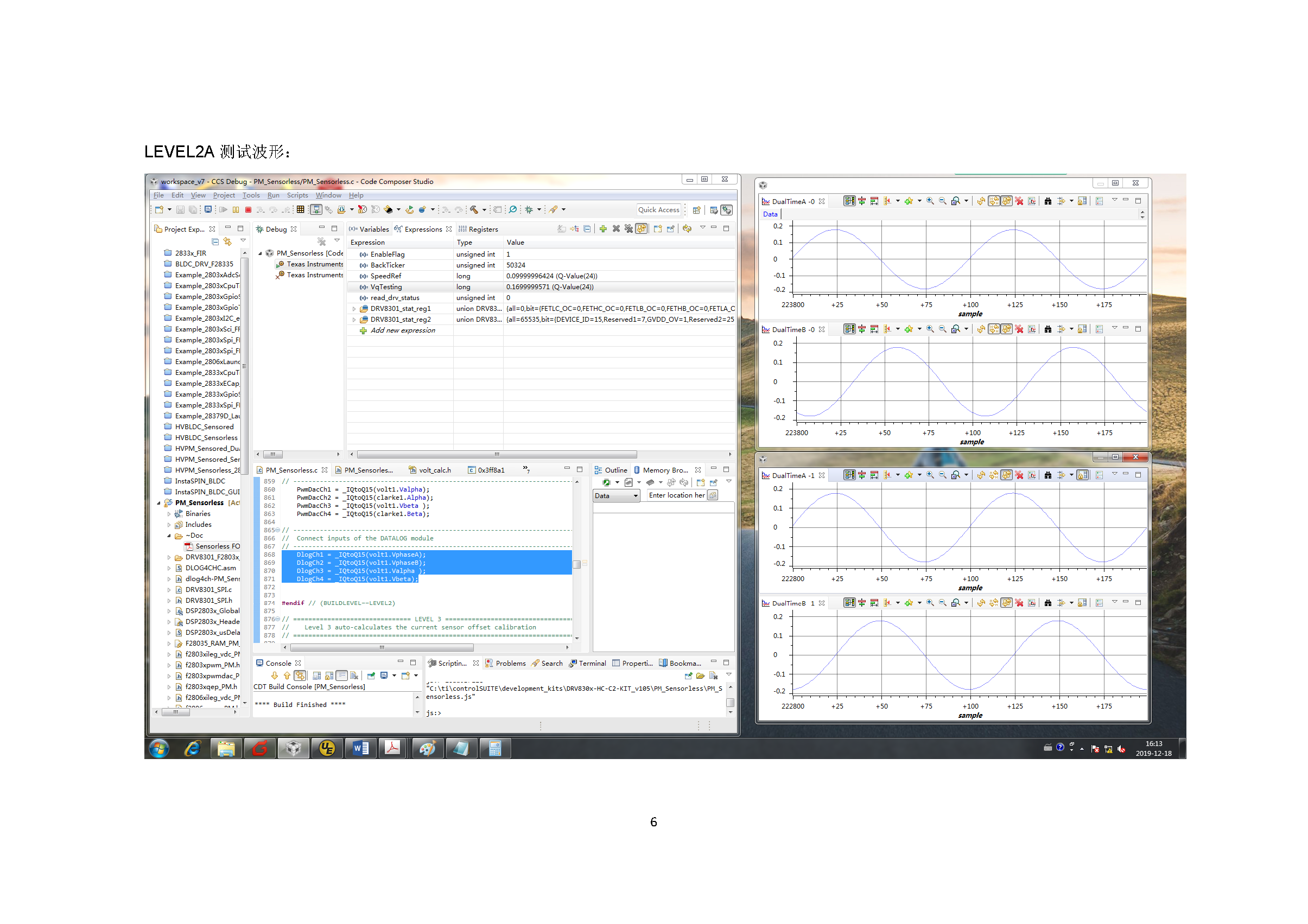The width and height of the screenshot is (1308, 924).
Task: Toggle continuous refresh in Expressions view
Action: point(642,229)
